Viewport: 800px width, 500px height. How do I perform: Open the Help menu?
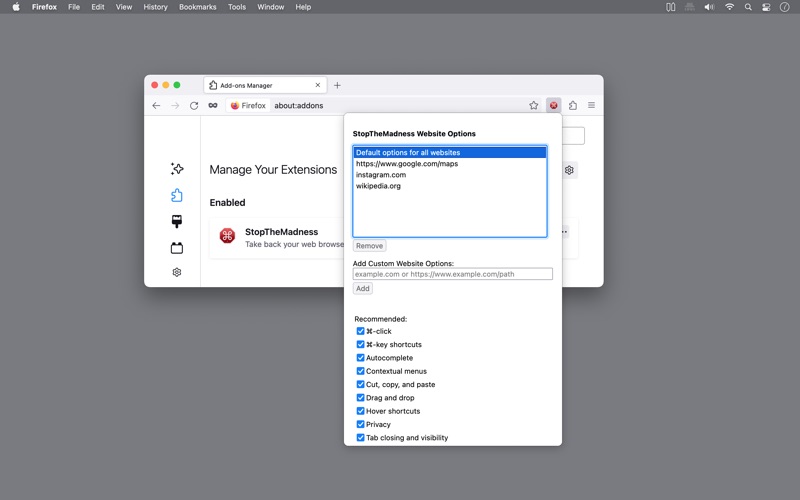(303, 7)
